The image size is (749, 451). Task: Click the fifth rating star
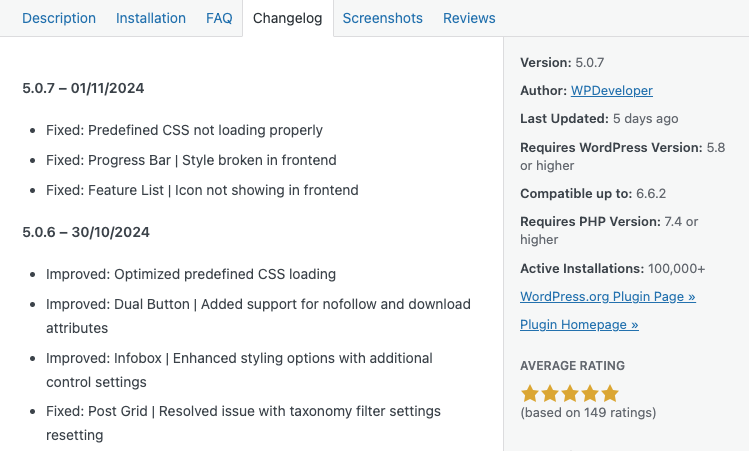tap(610, 393)
